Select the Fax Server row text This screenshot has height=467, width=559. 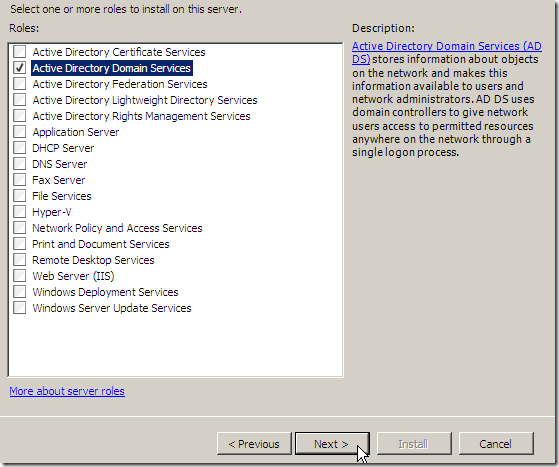click(58, 180)
